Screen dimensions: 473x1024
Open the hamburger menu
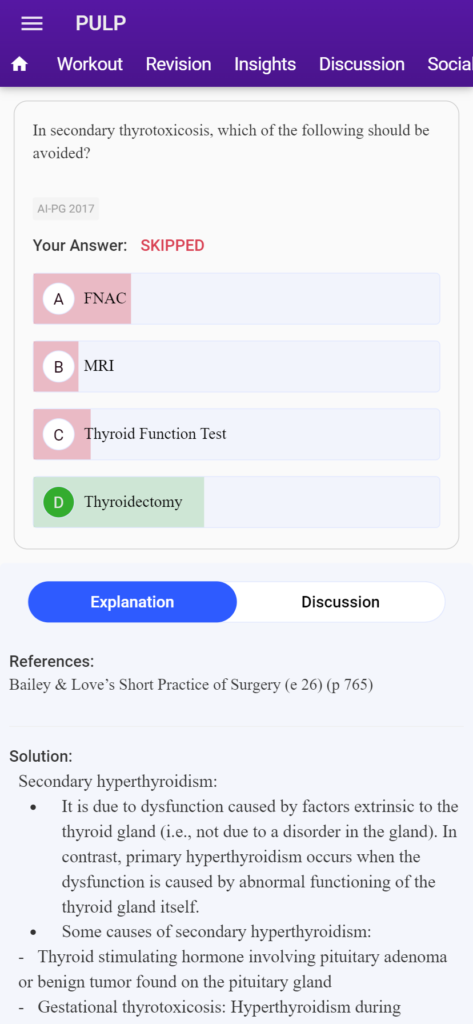tap(31, 24)
